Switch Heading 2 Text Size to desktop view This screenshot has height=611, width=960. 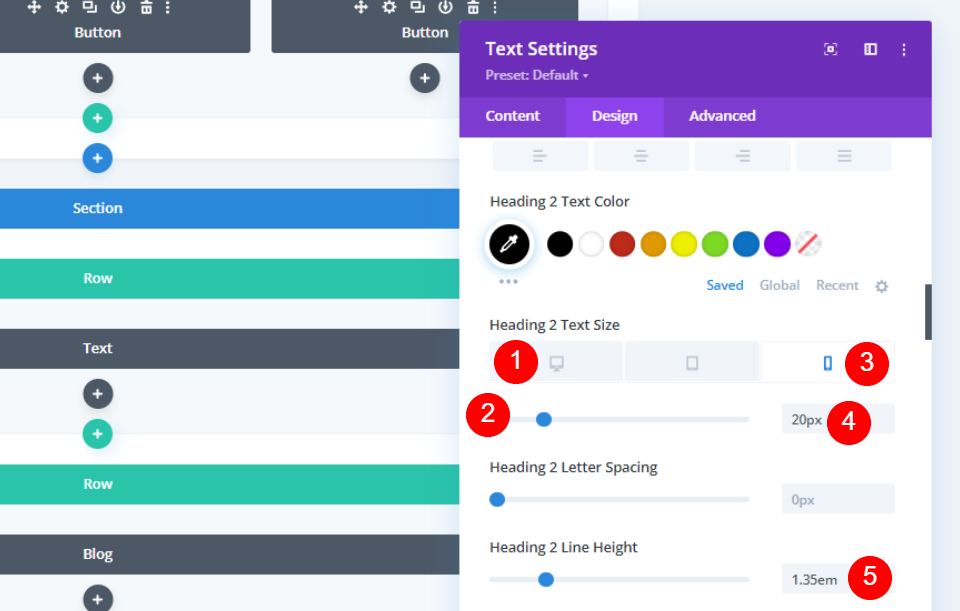[x=557, y=363]
